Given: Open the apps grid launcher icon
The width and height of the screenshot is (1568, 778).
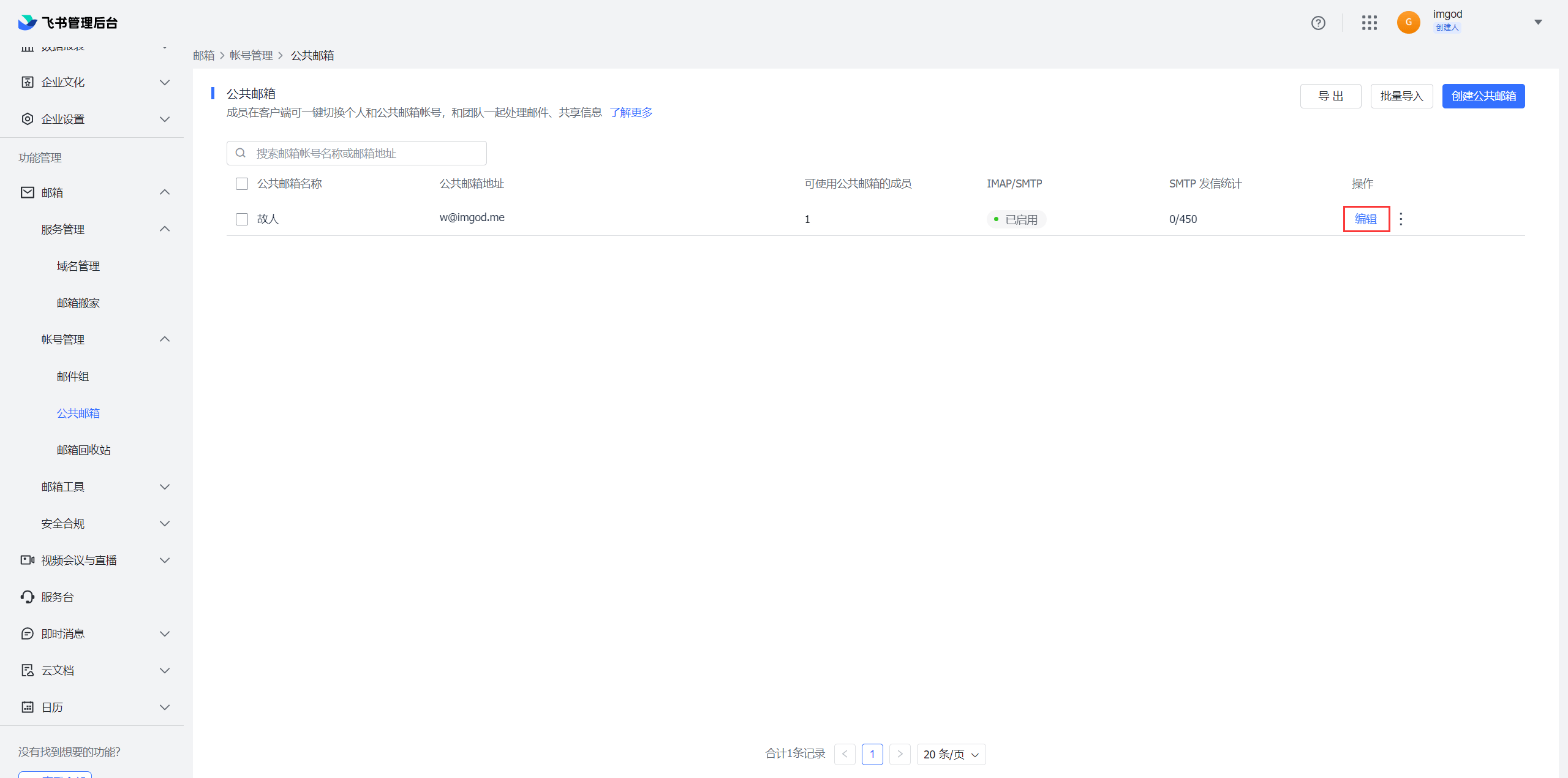Looking at the screenshot, I should tap(1370, 23).
